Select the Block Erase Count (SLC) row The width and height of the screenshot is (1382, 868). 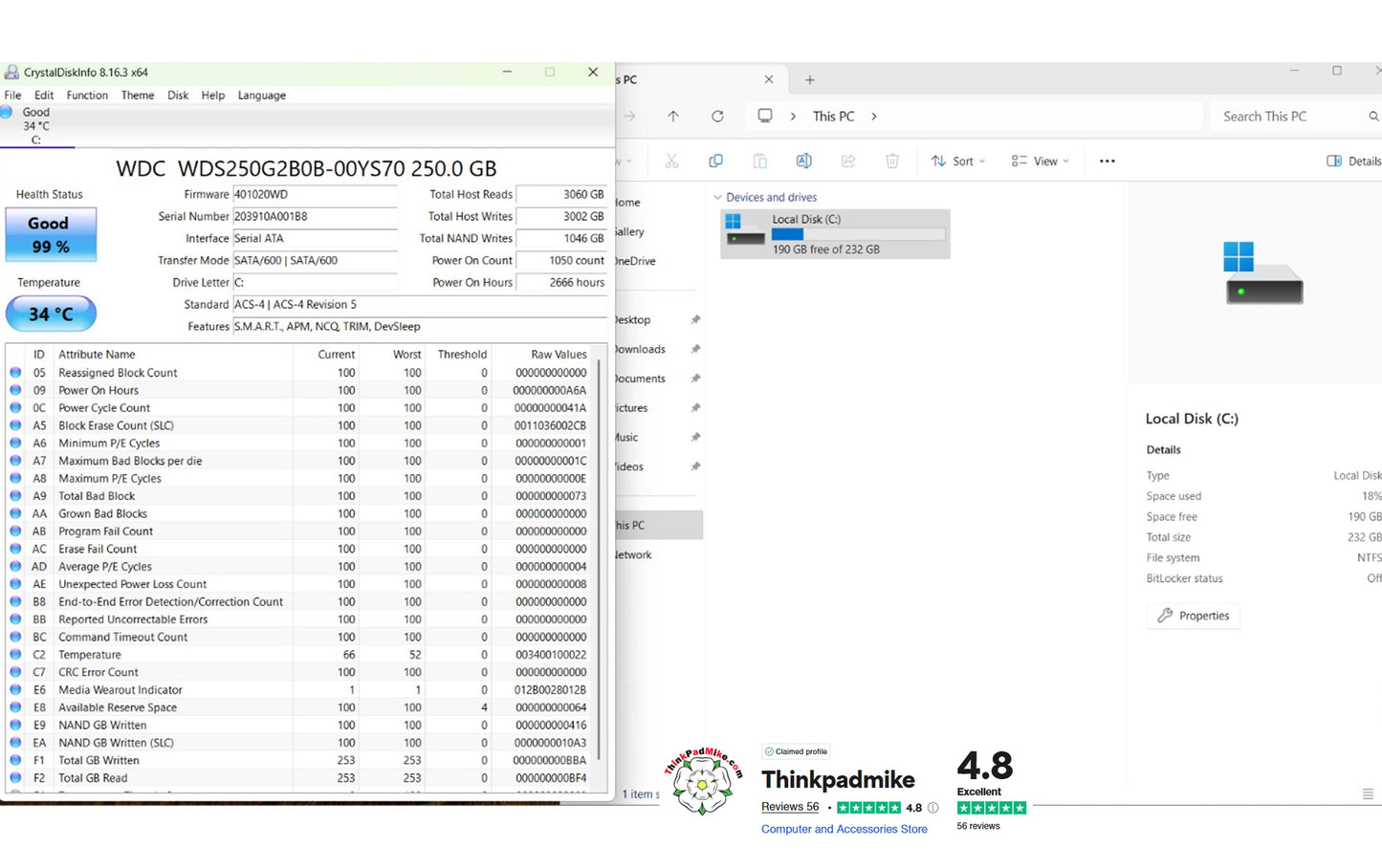300,425
